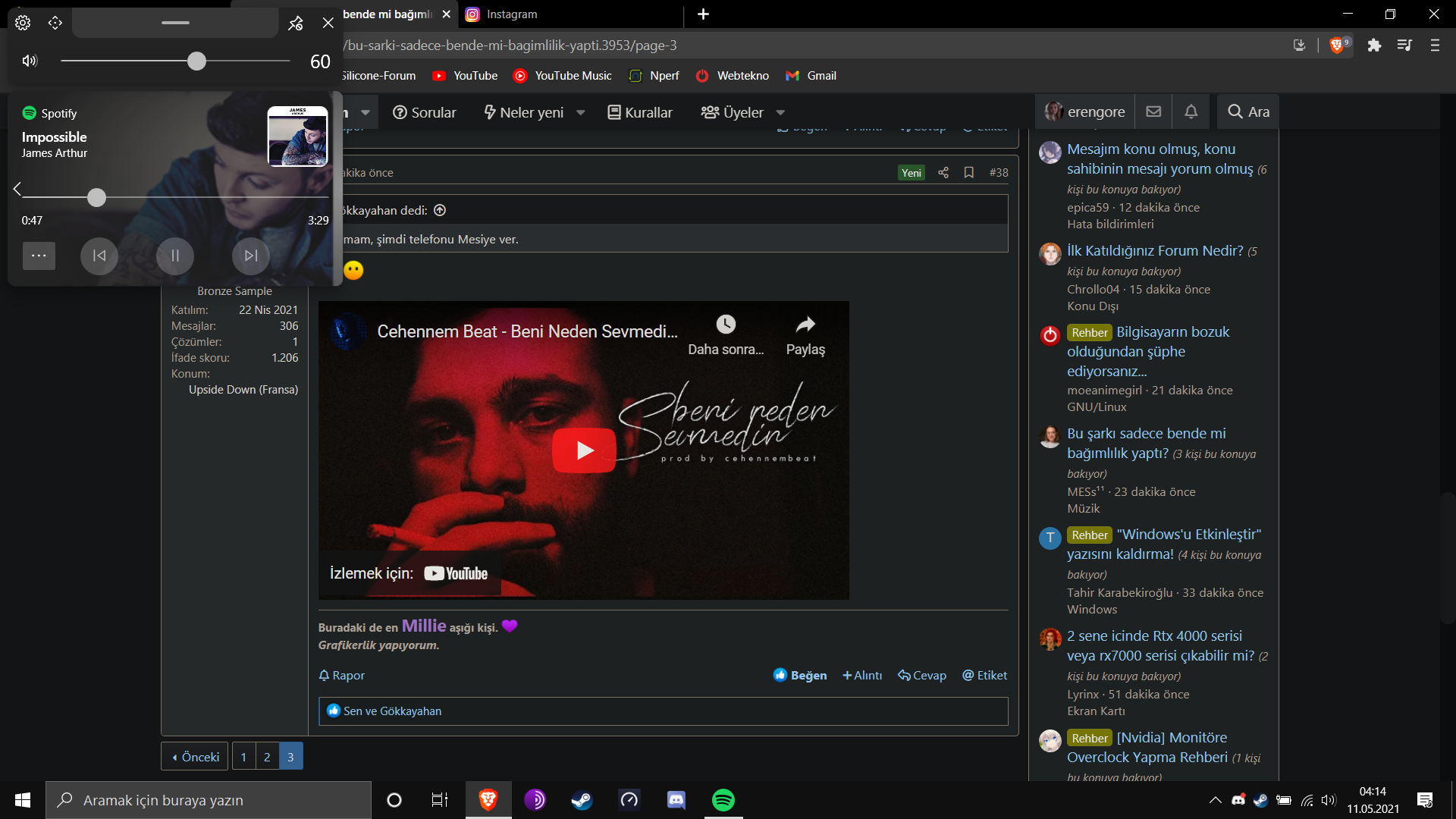
Task: Open the media playlist control icon
Action: (x=1404, y=45)
